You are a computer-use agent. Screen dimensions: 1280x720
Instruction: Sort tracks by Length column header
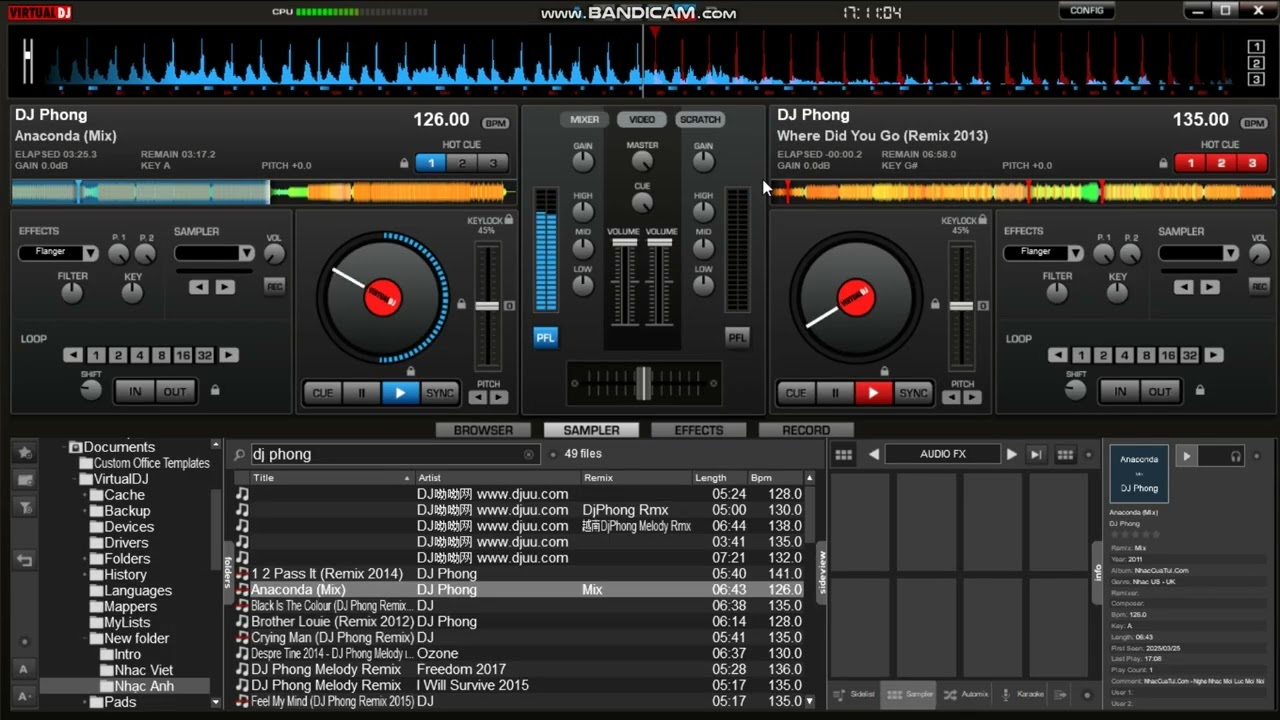pyautogui.click(x=718, y=478)
